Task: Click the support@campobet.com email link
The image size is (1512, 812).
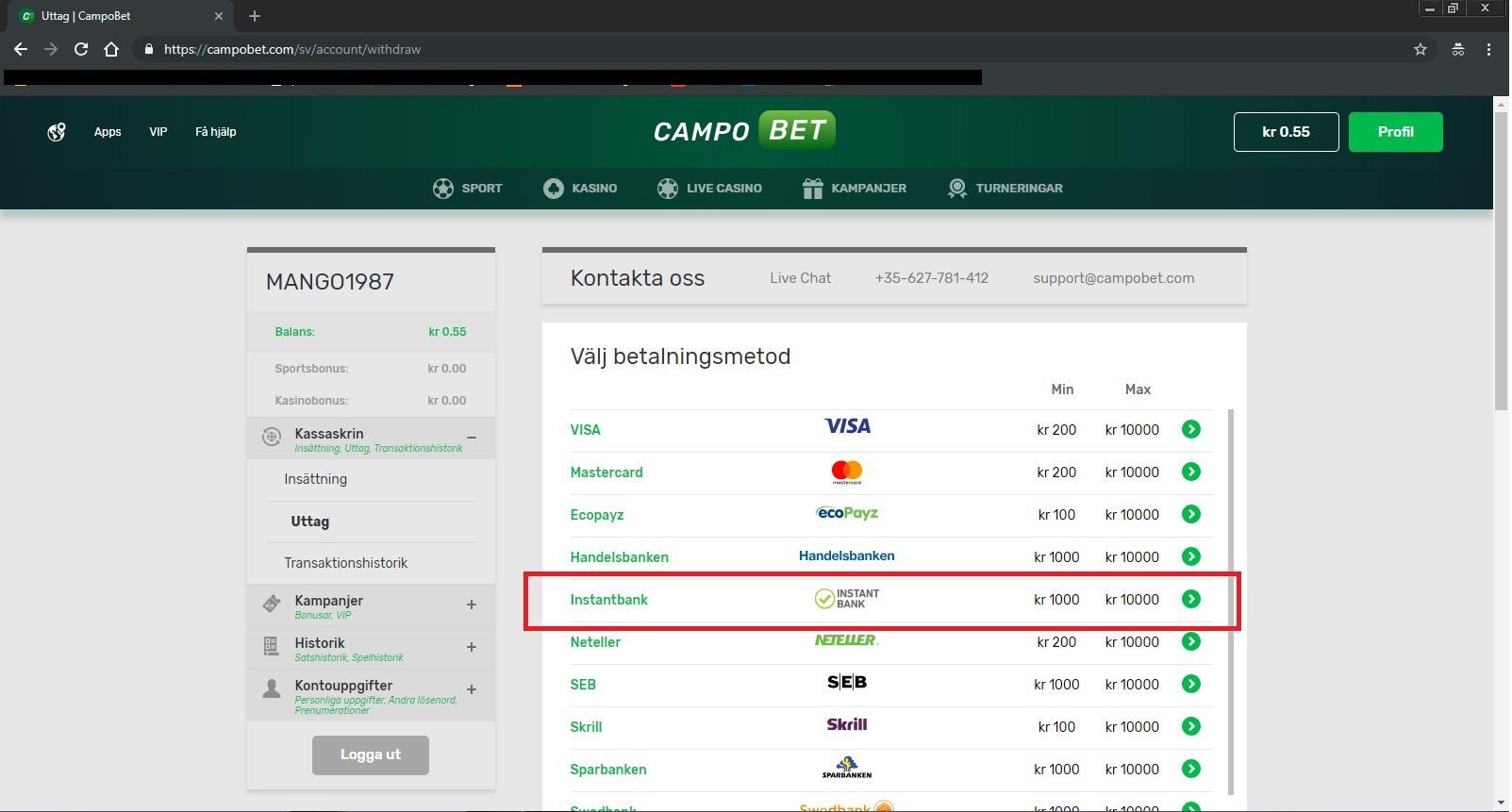Action: [1114, 278]
